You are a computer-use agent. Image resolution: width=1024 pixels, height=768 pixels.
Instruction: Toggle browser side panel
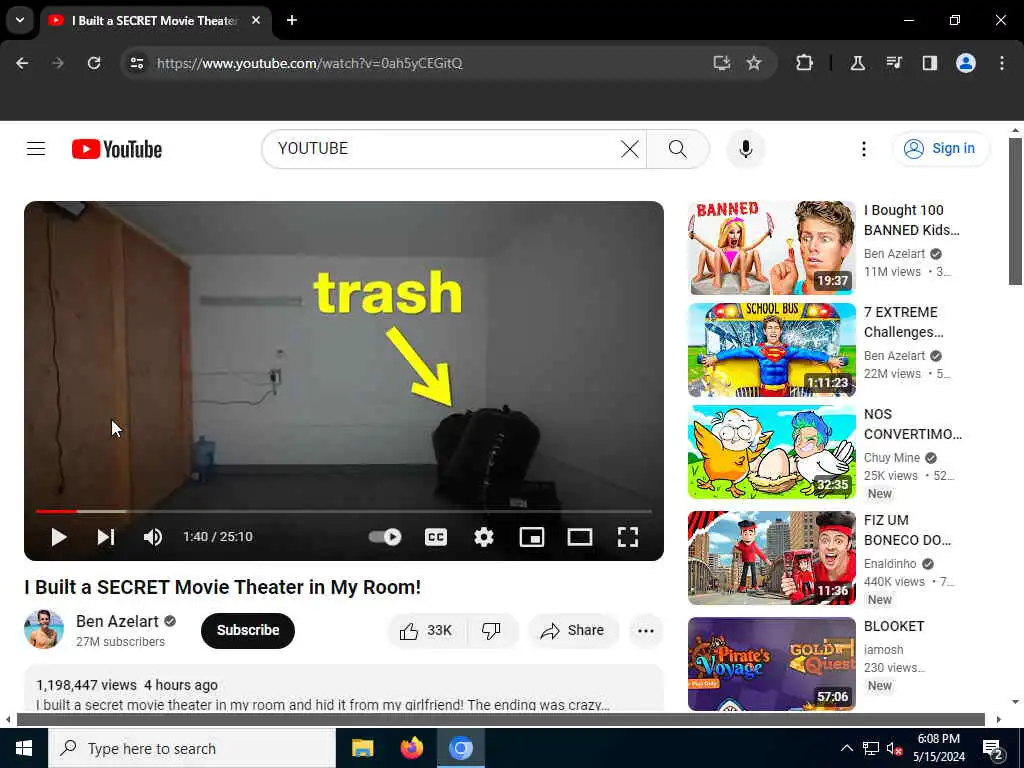tap(929, 63)
